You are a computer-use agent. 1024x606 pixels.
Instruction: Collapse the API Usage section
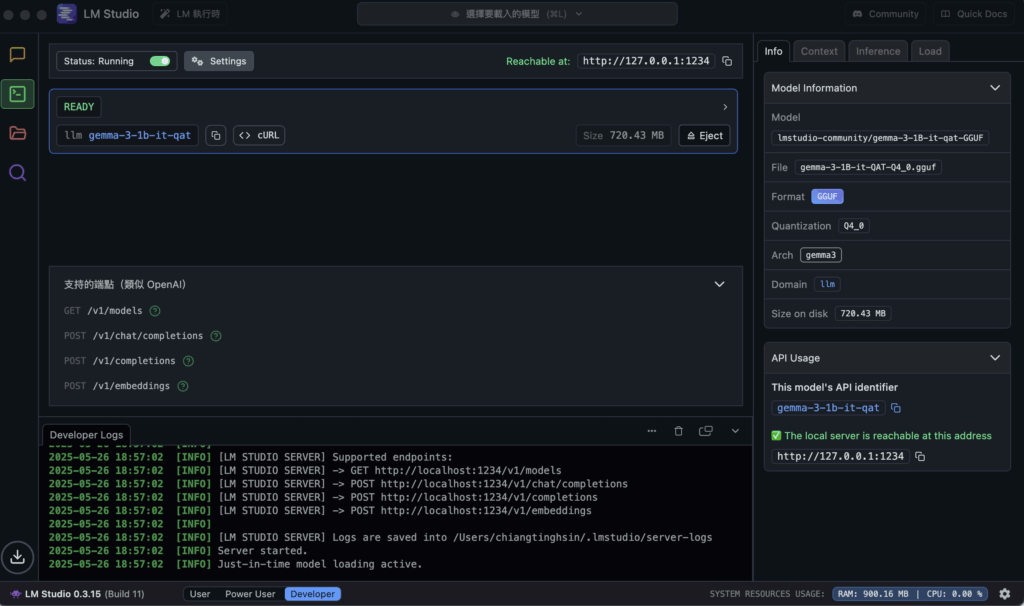coord(995,358)
